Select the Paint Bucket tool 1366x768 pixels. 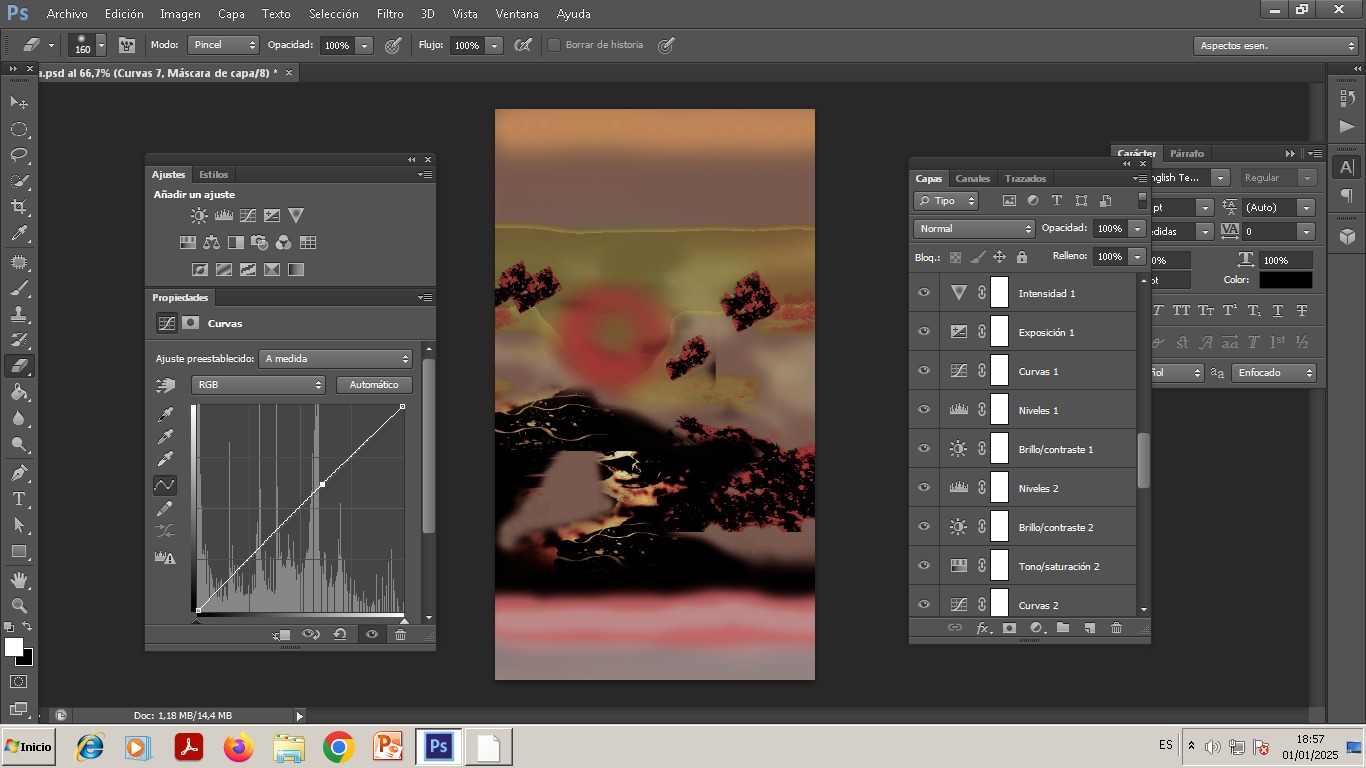point(19,393)
